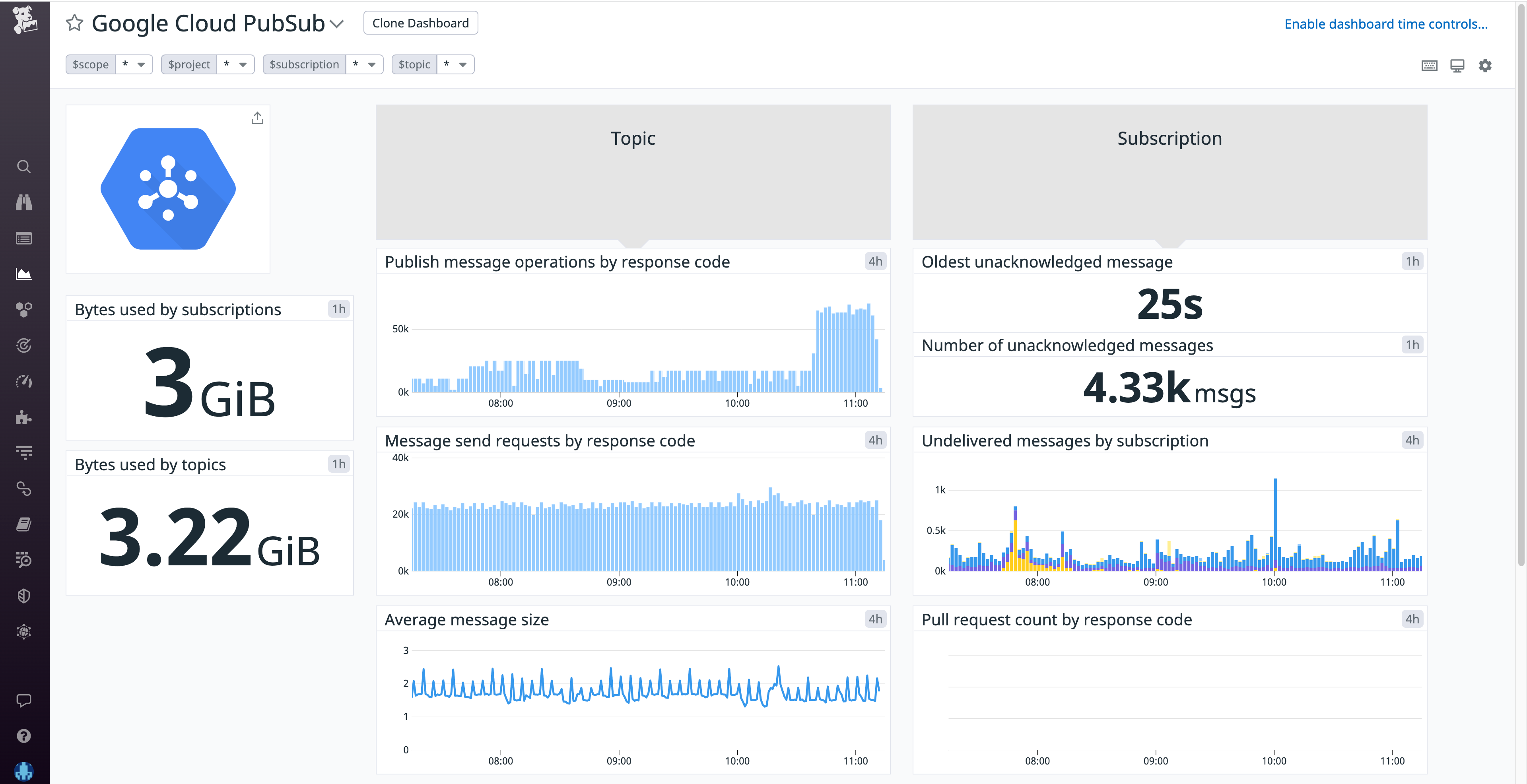Expand the Google Cloud PubSub title chevron
1527x784 pixels.
[337, 24]
